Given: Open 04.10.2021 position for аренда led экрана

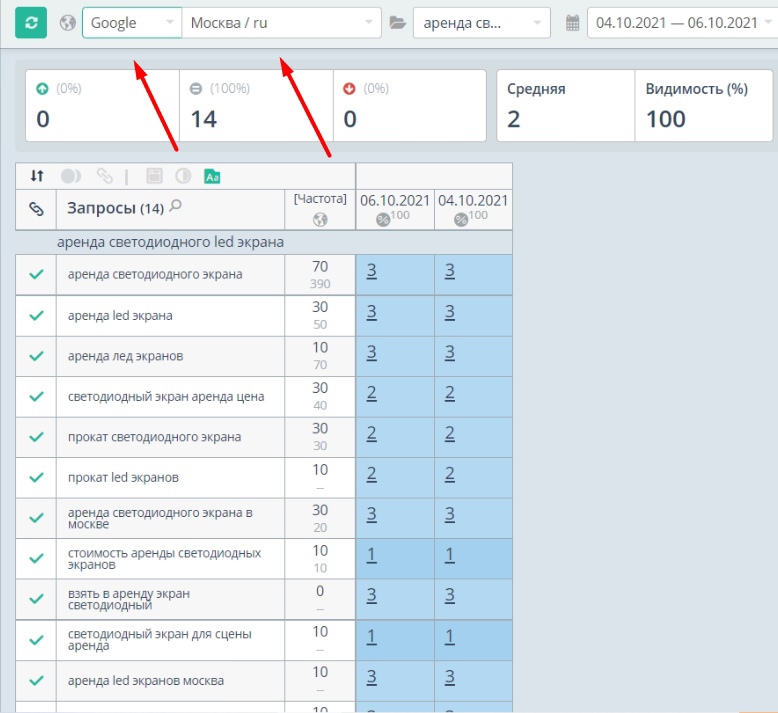Looking at the screenshot, I should point(450,312).
